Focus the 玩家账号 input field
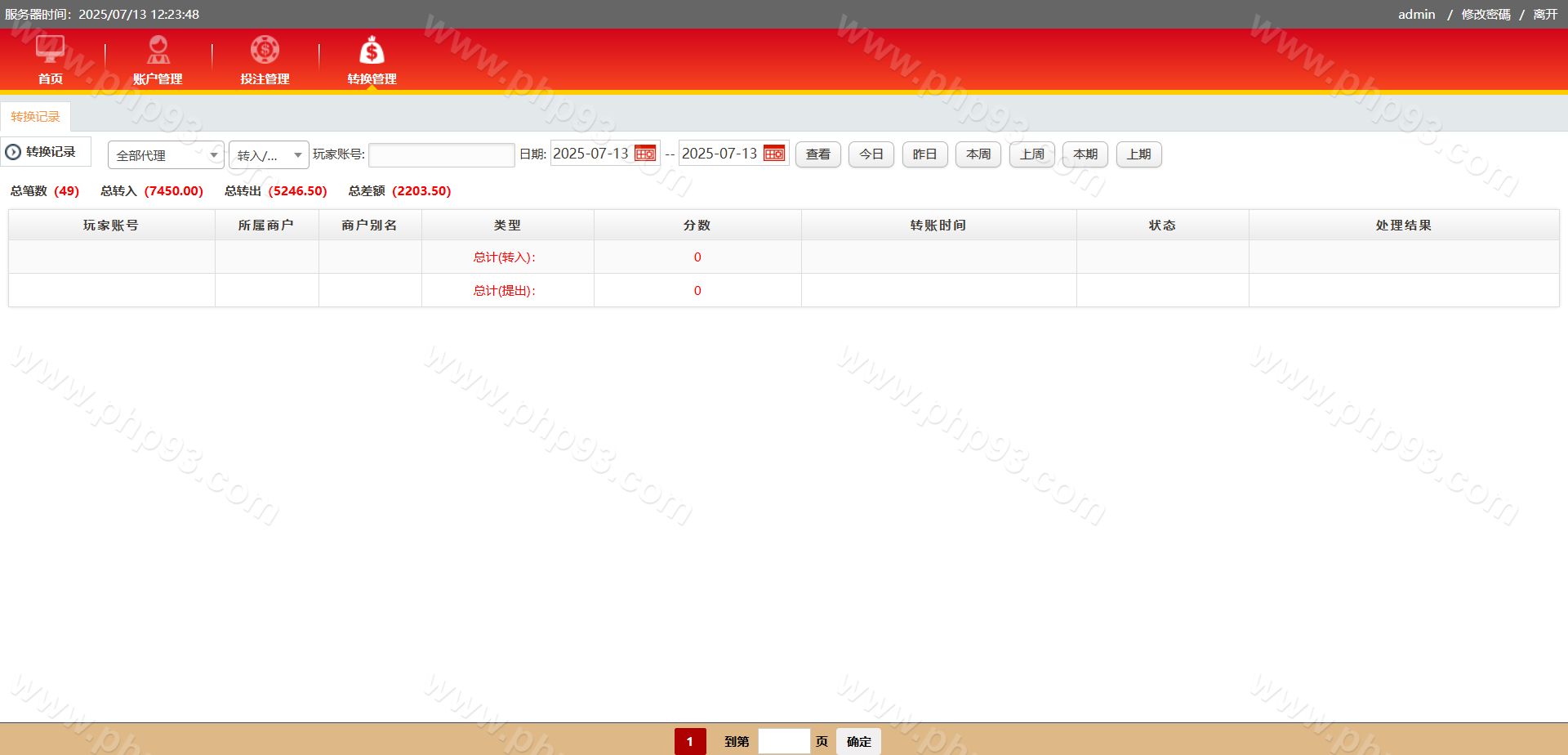 [441, 154]
